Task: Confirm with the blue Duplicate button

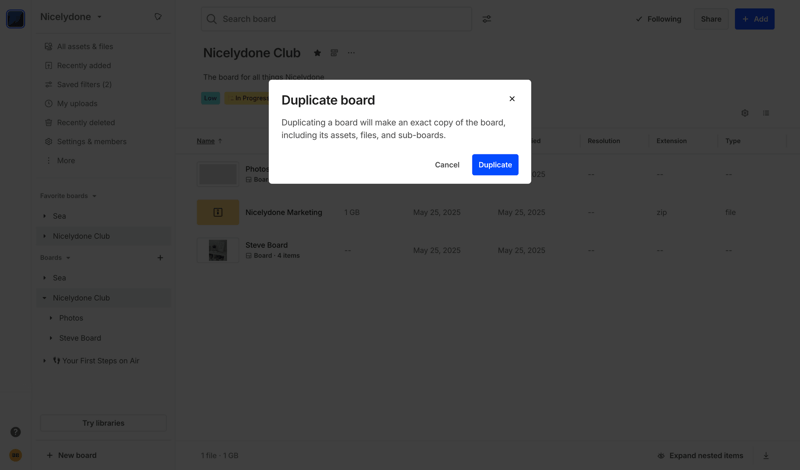Action: (495, 165)
